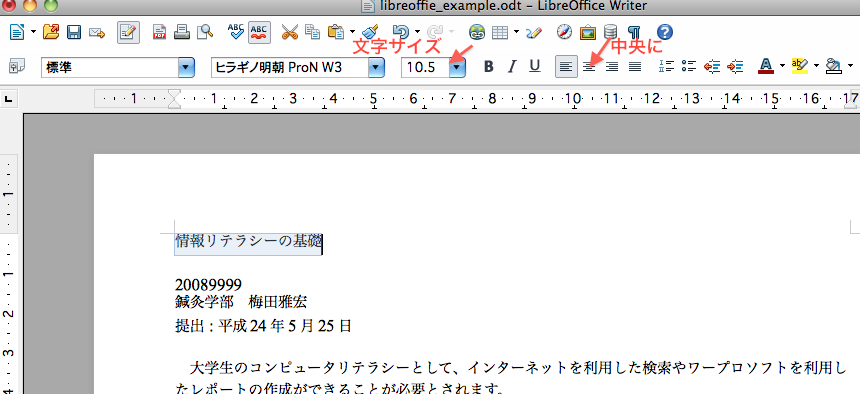Click into the paragraph style field 標準
This screenshot has height=394, width=860.
pos(110,67)
